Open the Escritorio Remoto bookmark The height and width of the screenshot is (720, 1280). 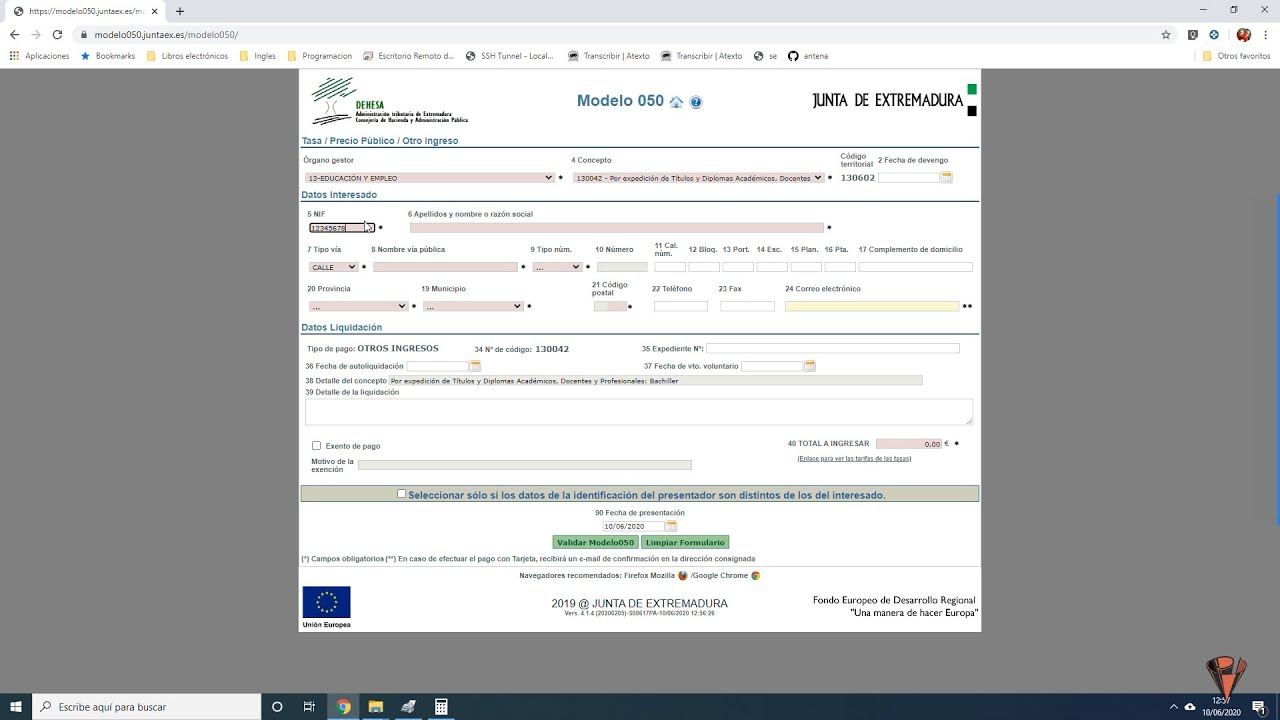(x=409, y=56)
